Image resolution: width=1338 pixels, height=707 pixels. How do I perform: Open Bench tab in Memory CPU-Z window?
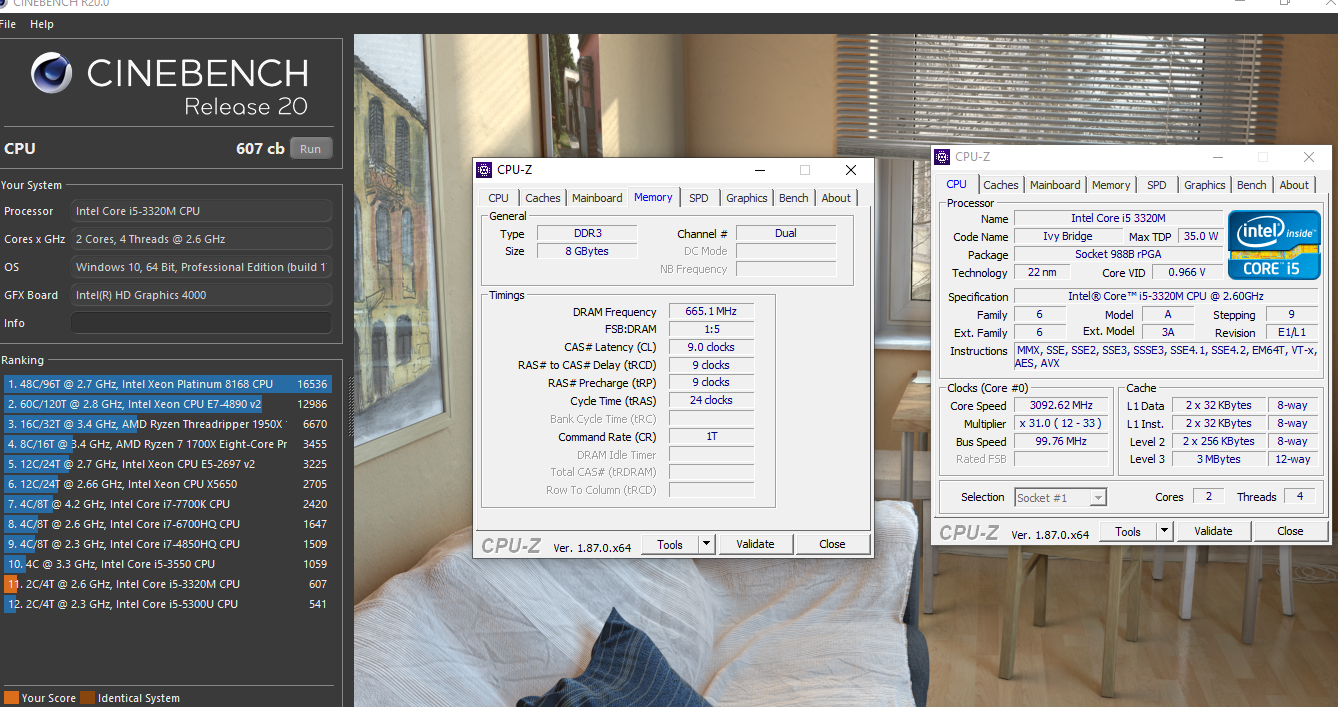794,198
